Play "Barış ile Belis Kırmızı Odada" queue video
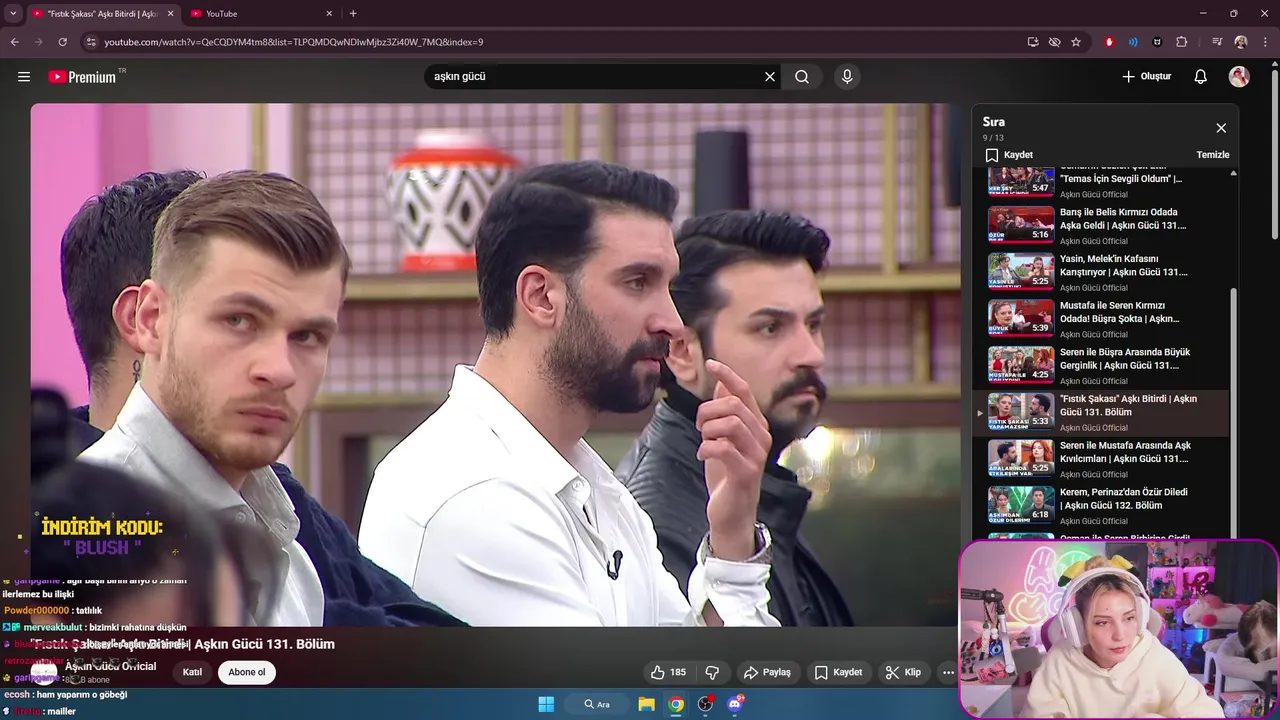 [1102, 226]
